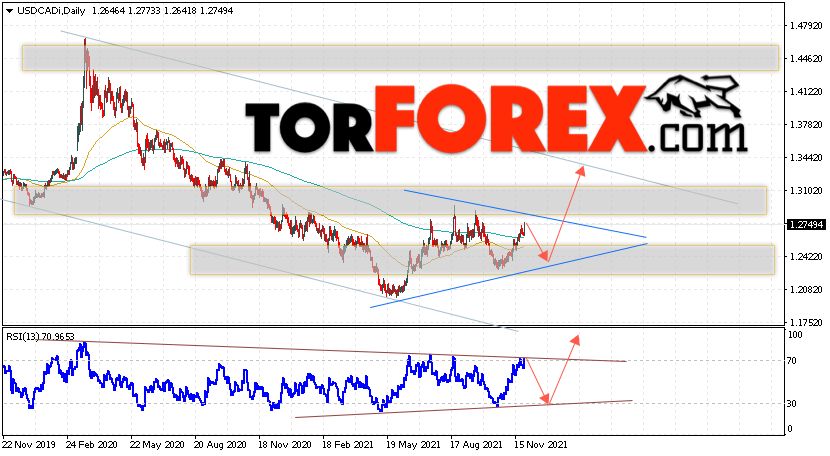Click the red downward forecast arrowhead on the price chart

click(544, 256)
